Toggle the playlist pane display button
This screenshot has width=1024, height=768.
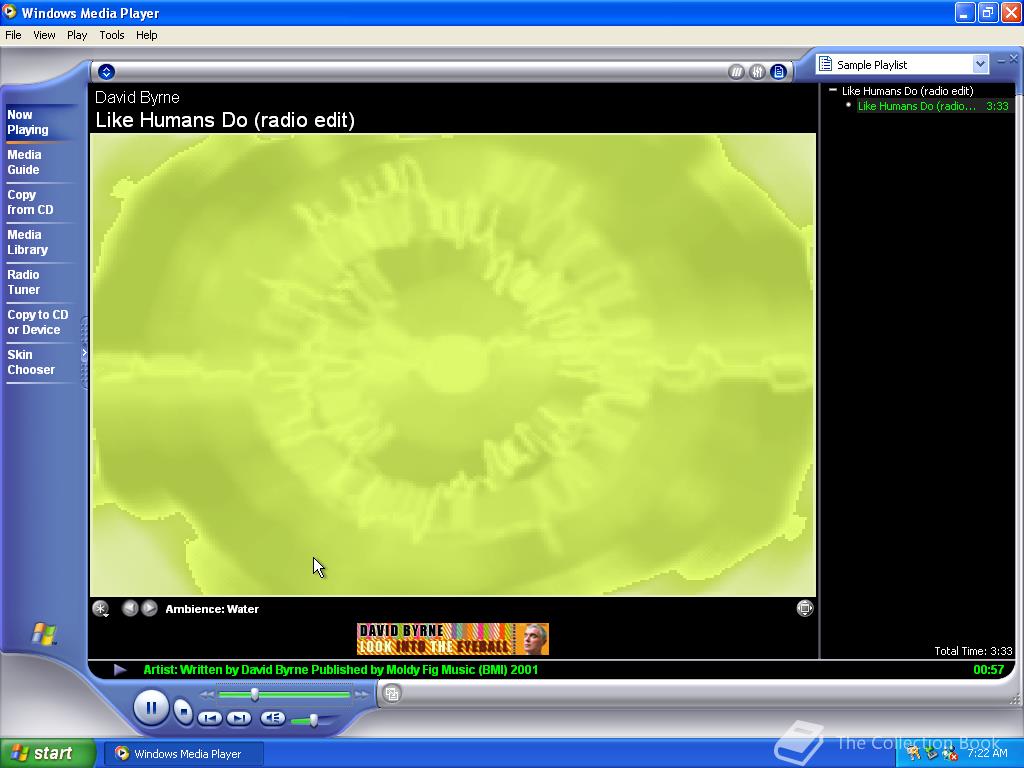point(778,72)
